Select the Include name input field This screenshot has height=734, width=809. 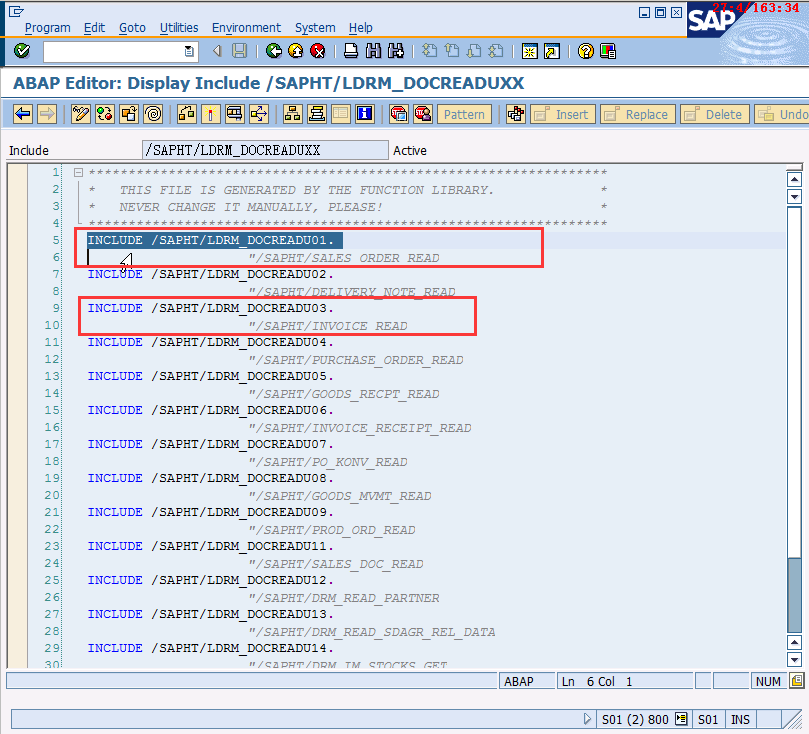(264, 149)
